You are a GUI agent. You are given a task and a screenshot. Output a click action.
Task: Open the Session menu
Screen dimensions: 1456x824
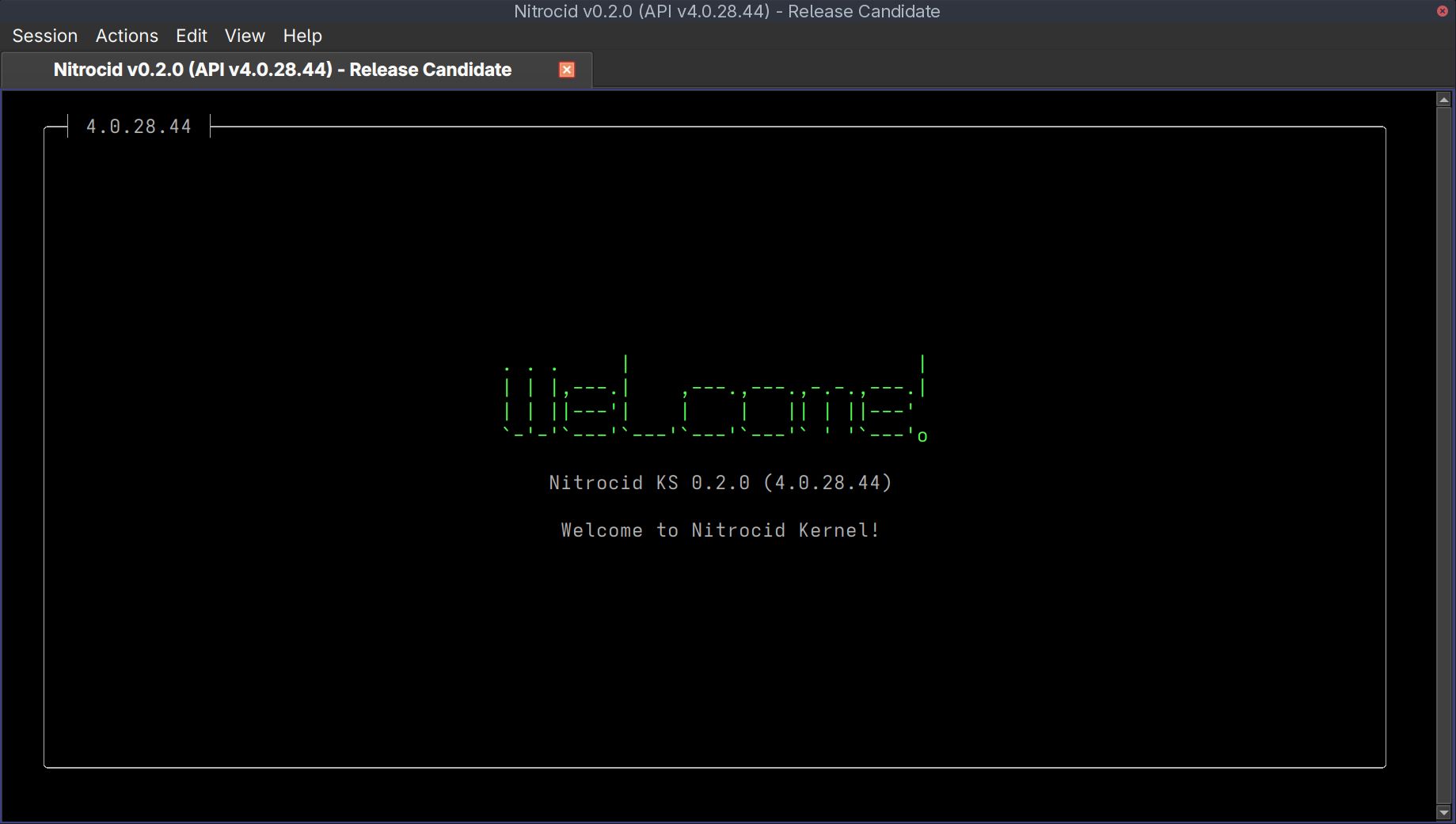(x=45, y=36)
